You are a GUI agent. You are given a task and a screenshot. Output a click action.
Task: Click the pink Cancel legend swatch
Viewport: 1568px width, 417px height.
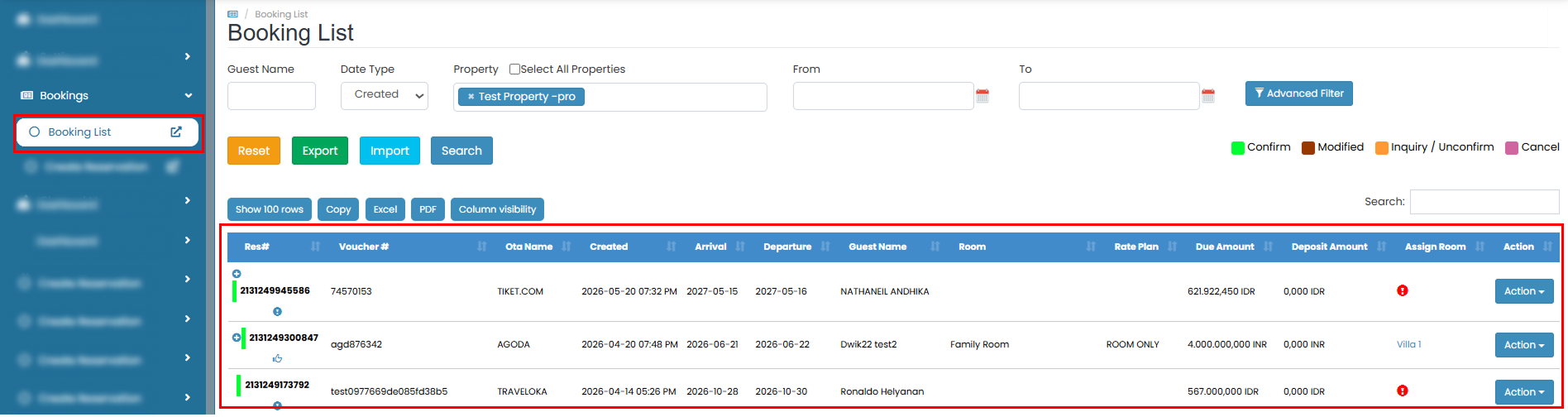click(x=1512, y=148)
